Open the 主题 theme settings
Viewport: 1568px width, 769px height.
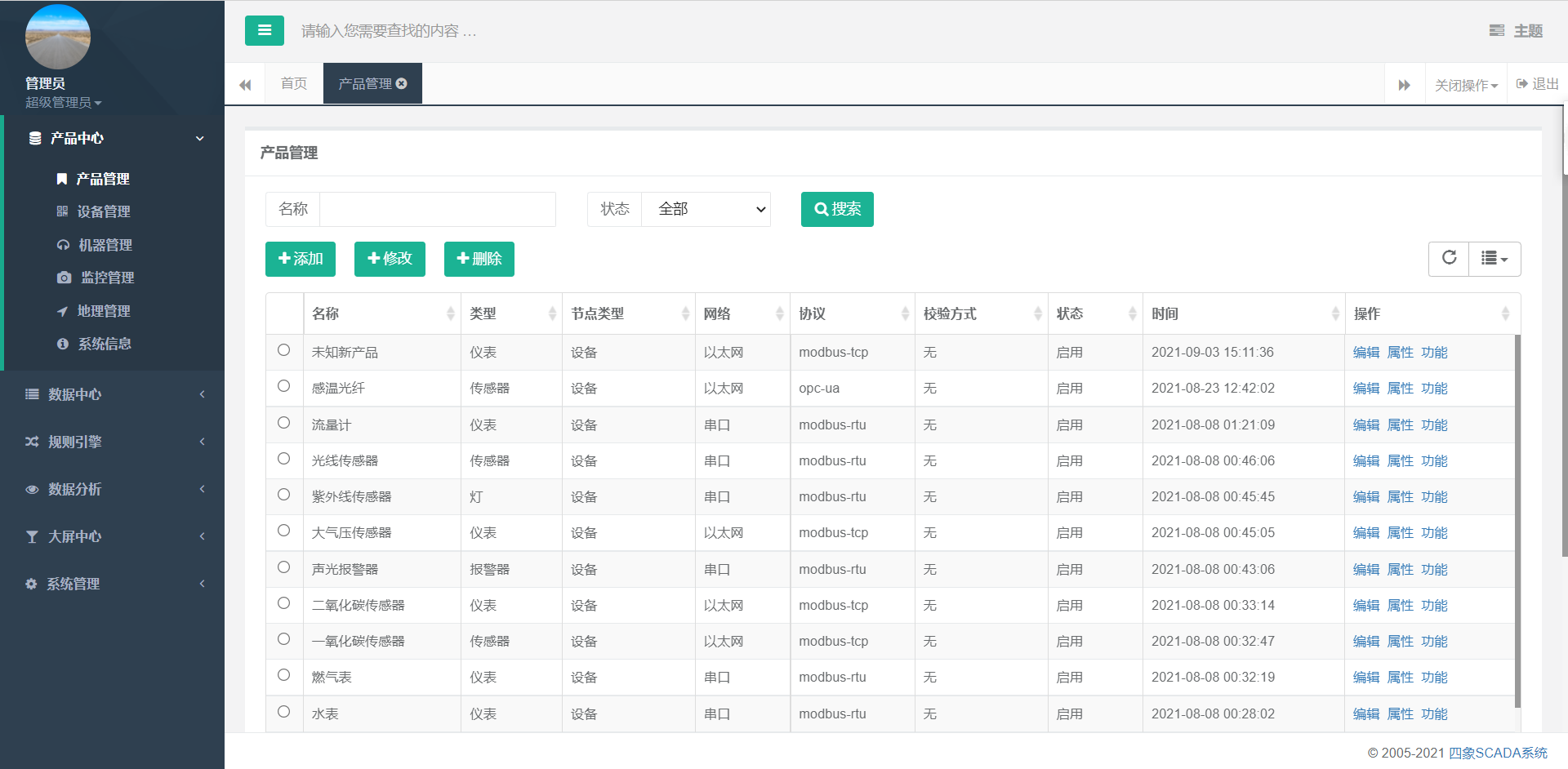click(1516, 31)
